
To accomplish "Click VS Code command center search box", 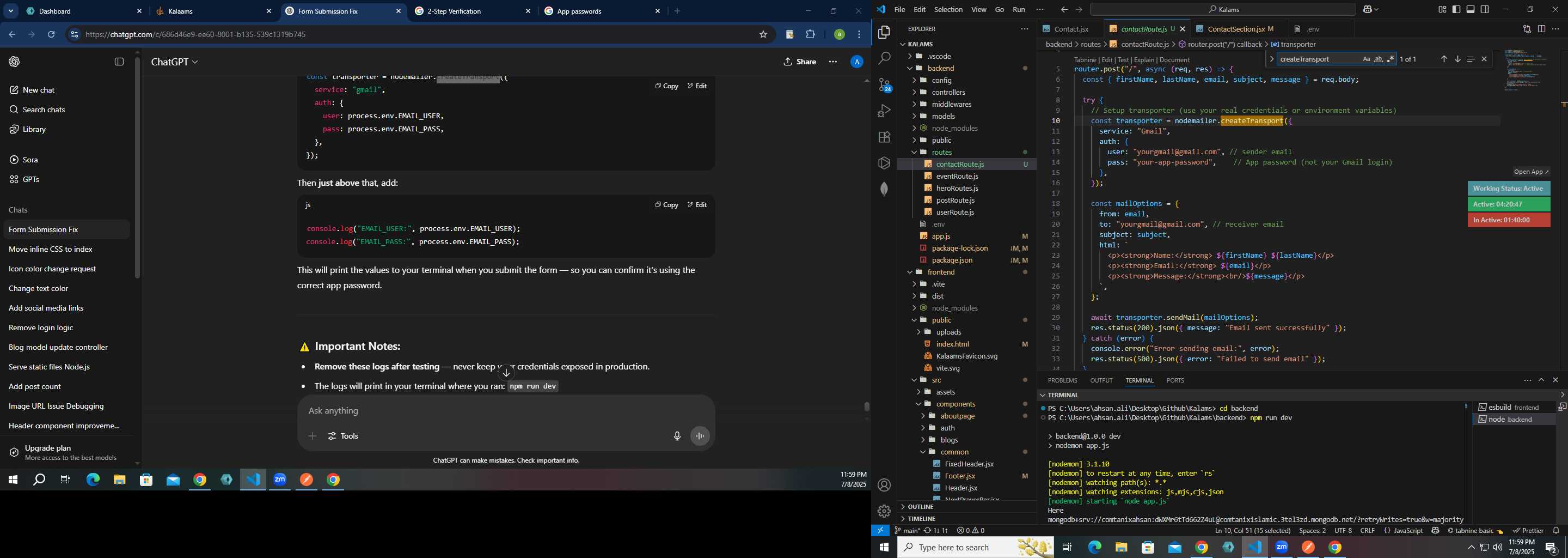I will 1222,10.
